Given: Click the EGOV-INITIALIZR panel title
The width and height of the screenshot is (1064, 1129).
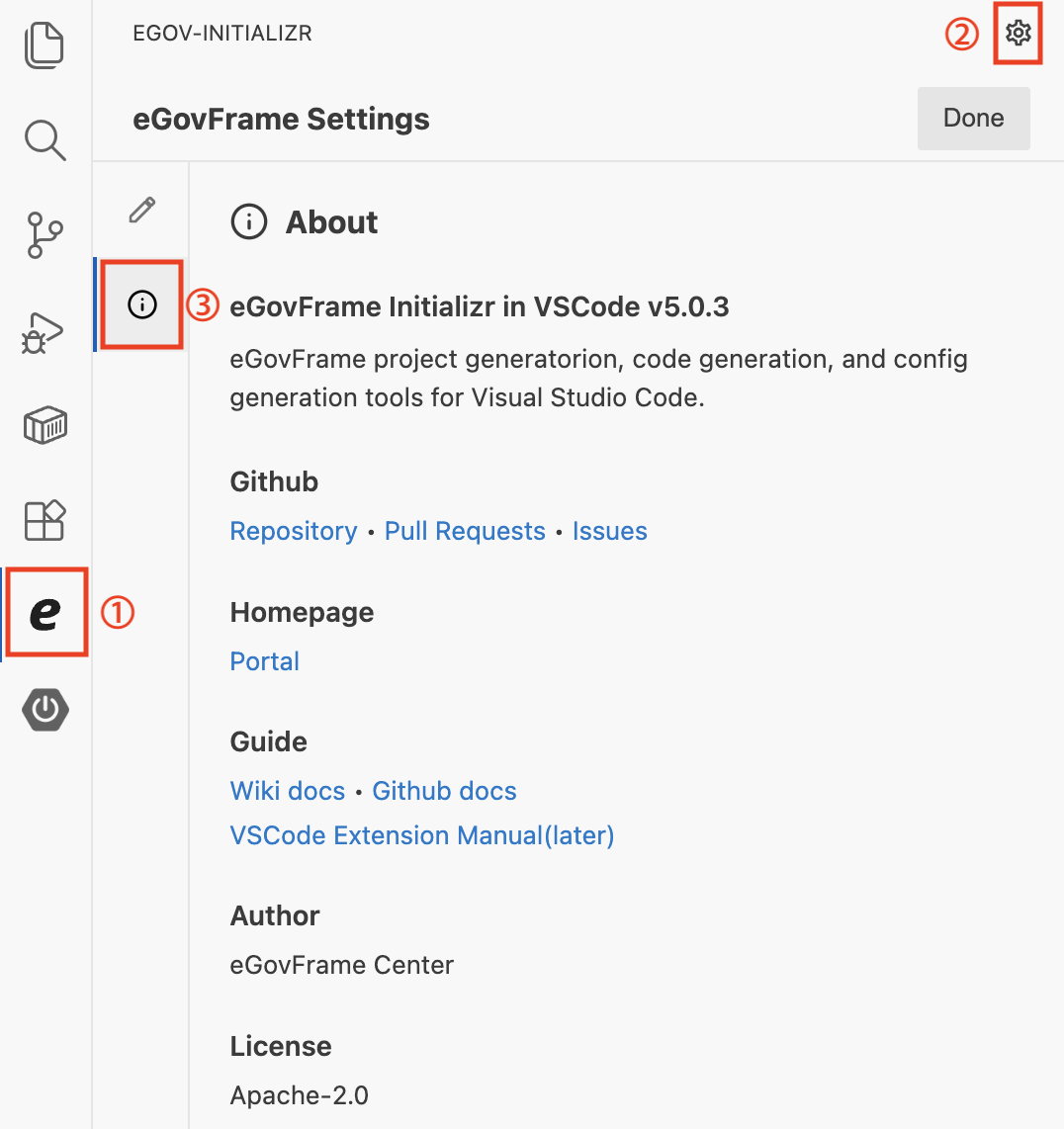Looking at the screenshot, I should pos(222,34).
